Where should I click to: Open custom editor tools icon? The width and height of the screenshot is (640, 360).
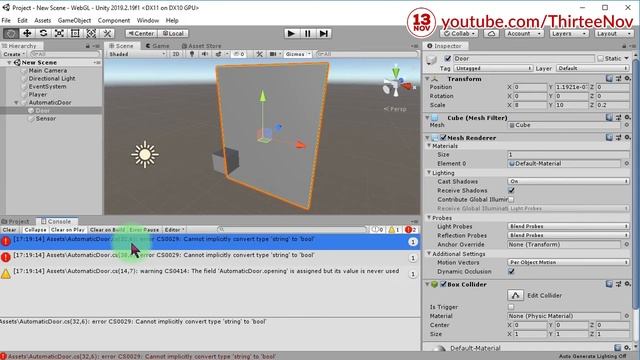point(107,33)
